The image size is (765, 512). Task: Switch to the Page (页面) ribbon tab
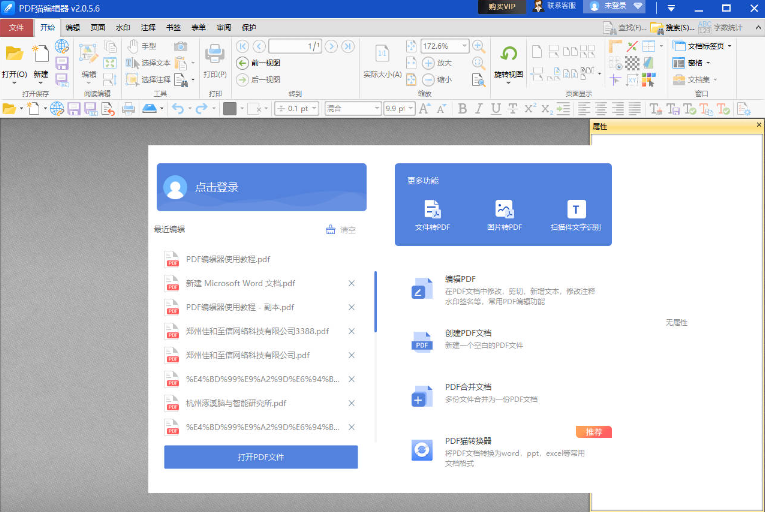click(98, 27)
